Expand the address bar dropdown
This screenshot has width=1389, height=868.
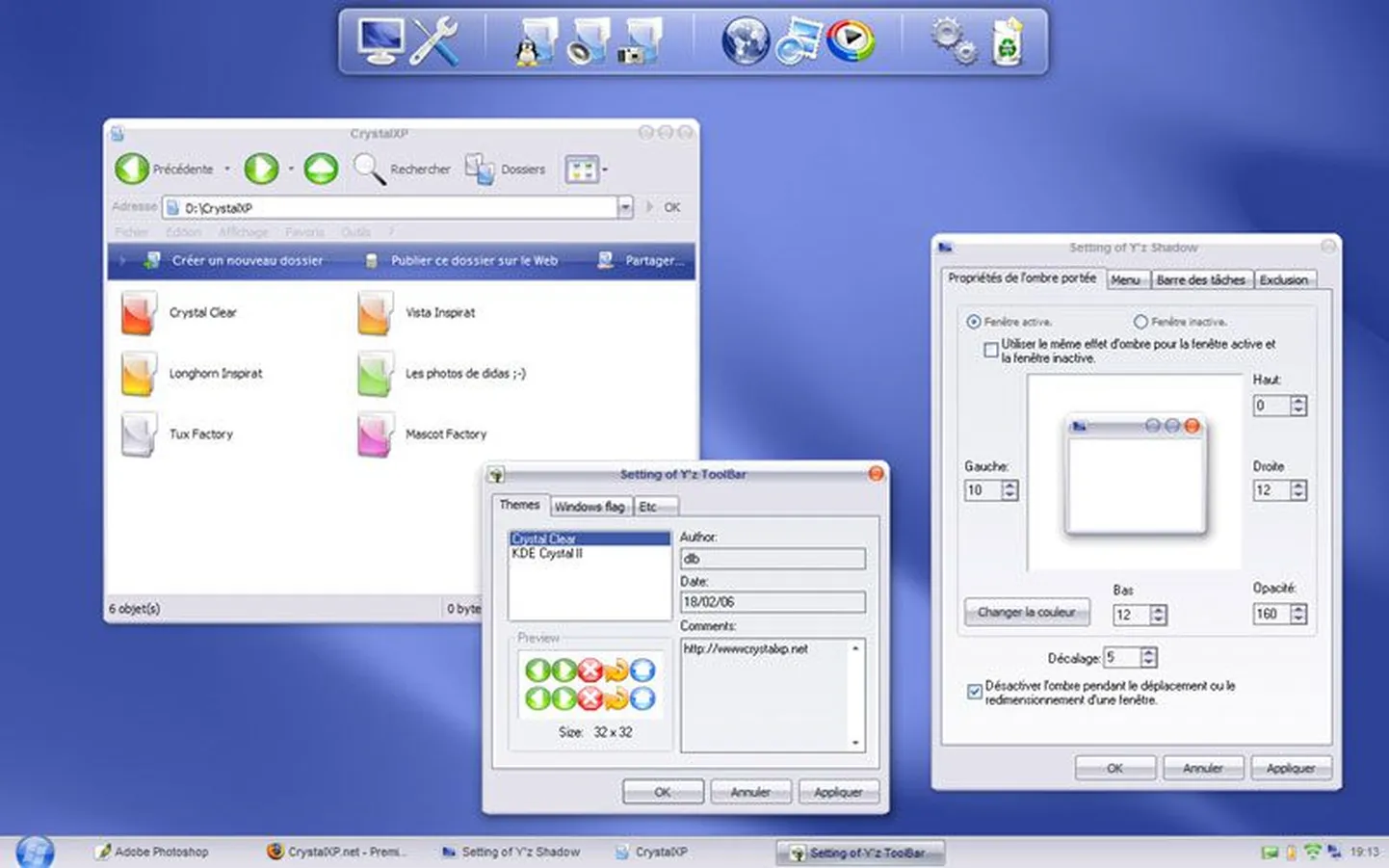point(625,207)
